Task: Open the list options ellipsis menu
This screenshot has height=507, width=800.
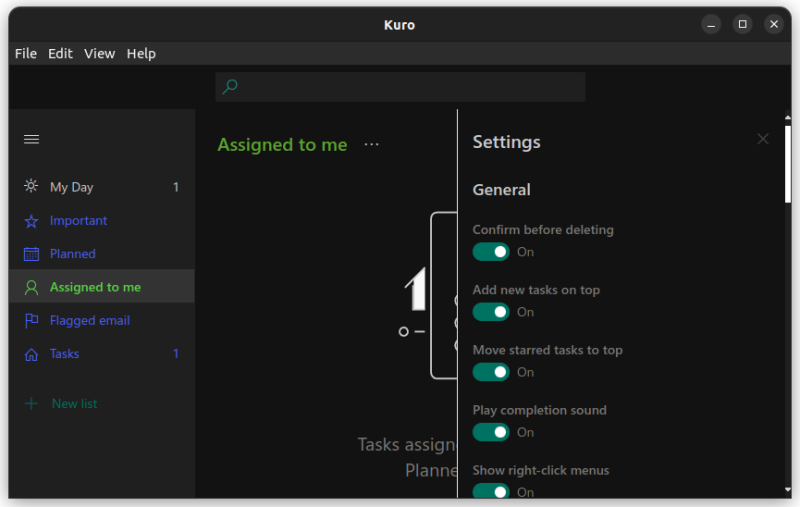Action: coord(371,144)
